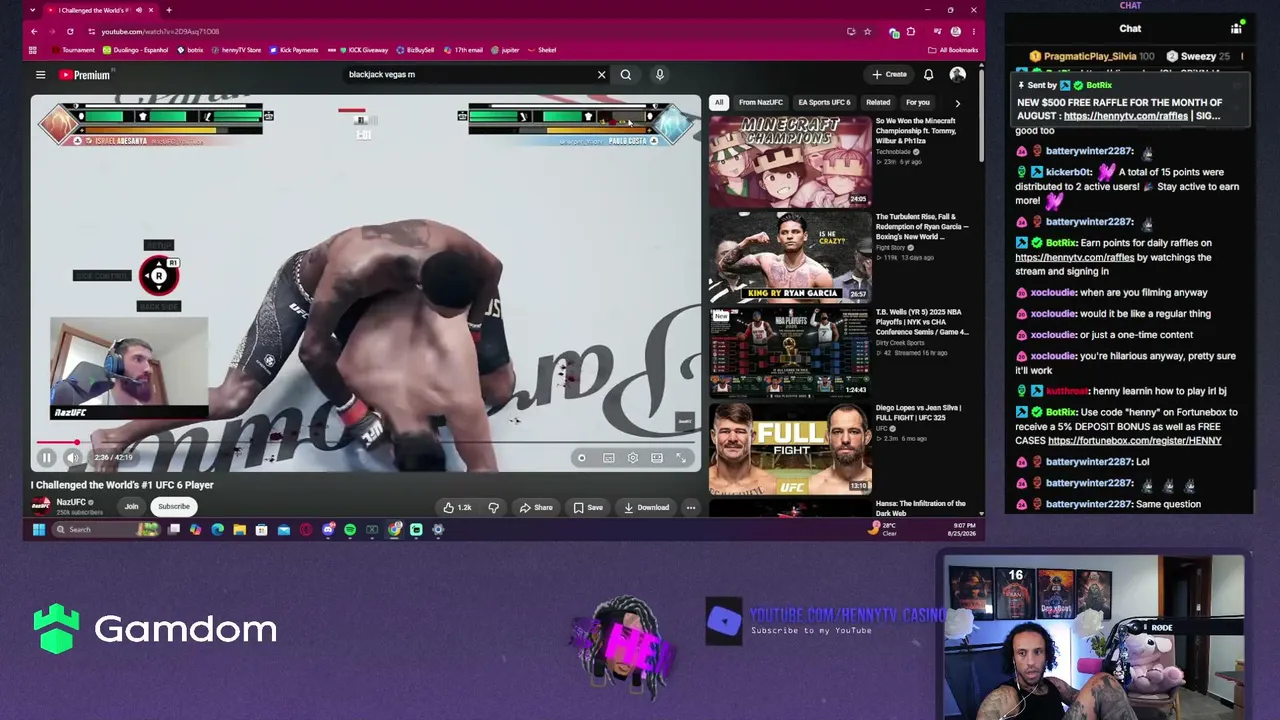Click the Windows taskbar Search box

click(105, 530)
